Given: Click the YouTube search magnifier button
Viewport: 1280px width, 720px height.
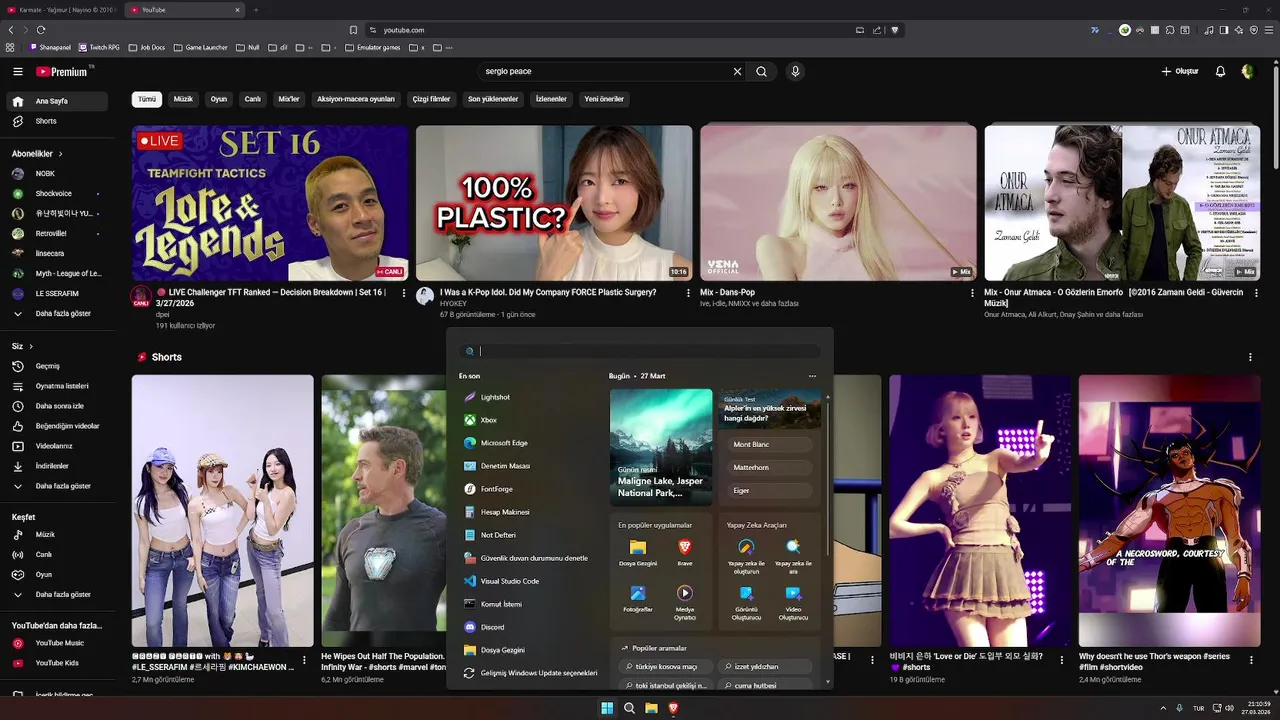Looking at the screenshot, I should (x=762, y=72).
